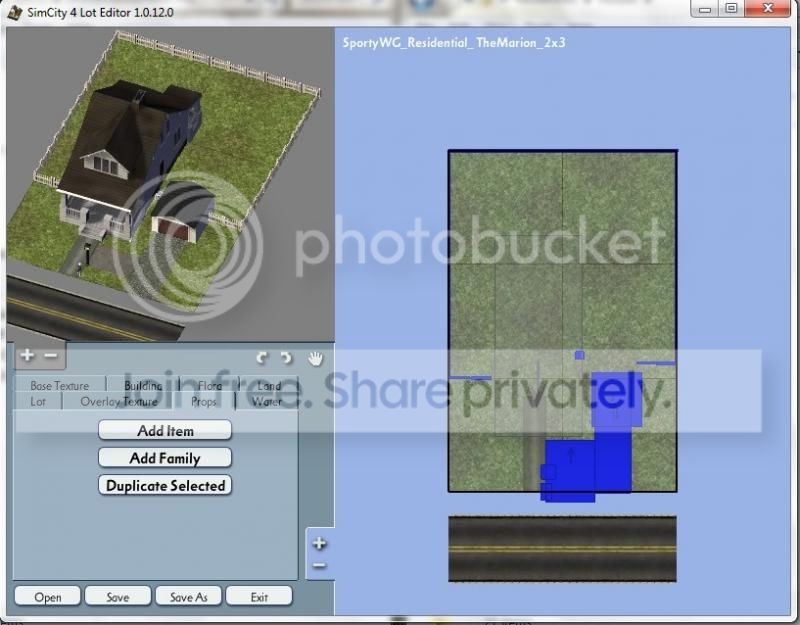
Task: Click the Open button
Action: pyautogui.click(x=47, y=596)
